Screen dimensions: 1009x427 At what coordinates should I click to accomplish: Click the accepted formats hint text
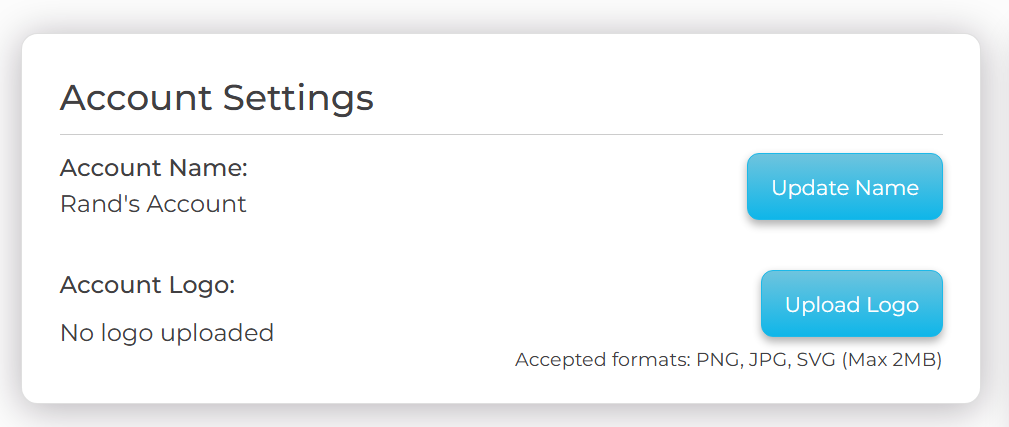pyautogui.click(x=728, y=360)
